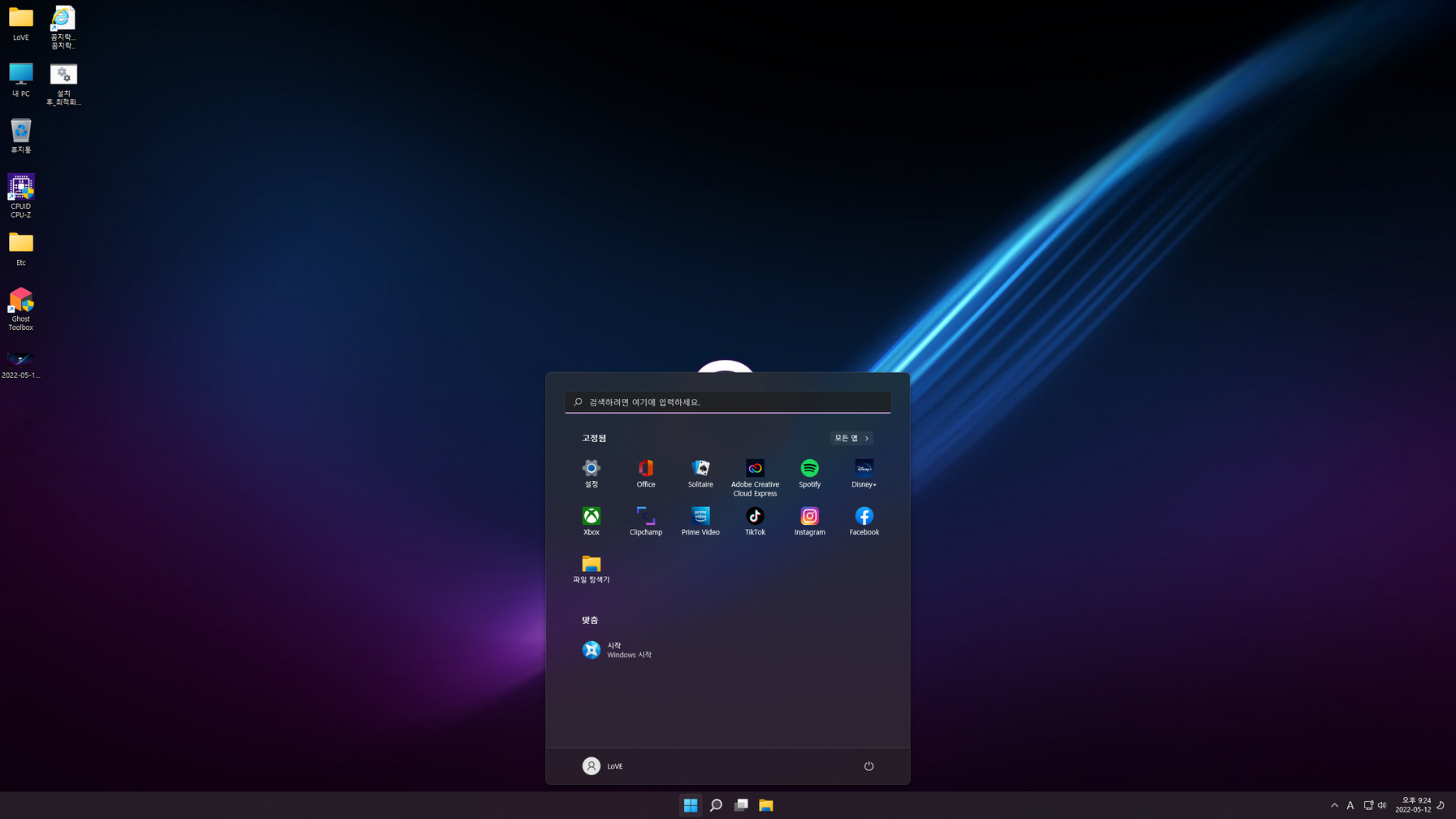Open Task View on the taskbar
1456x819 pixels.
pyautogui.click(x=741, y=805)
